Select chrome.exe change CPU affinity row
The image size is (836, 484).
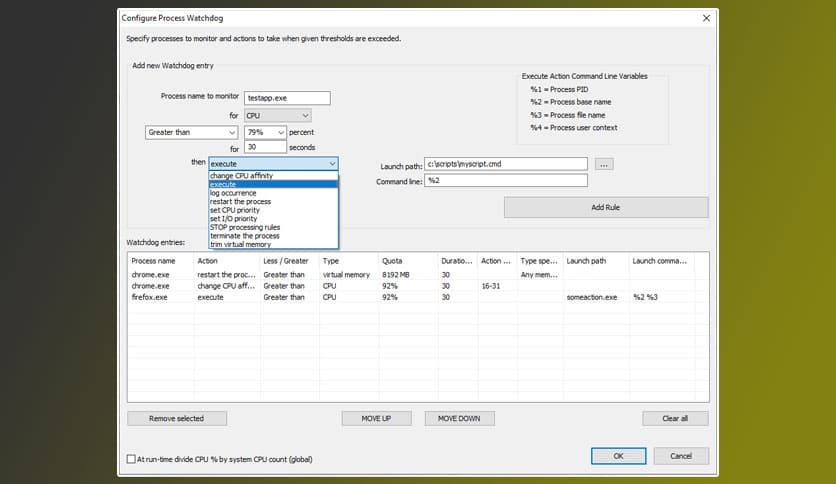pos(418,286)
